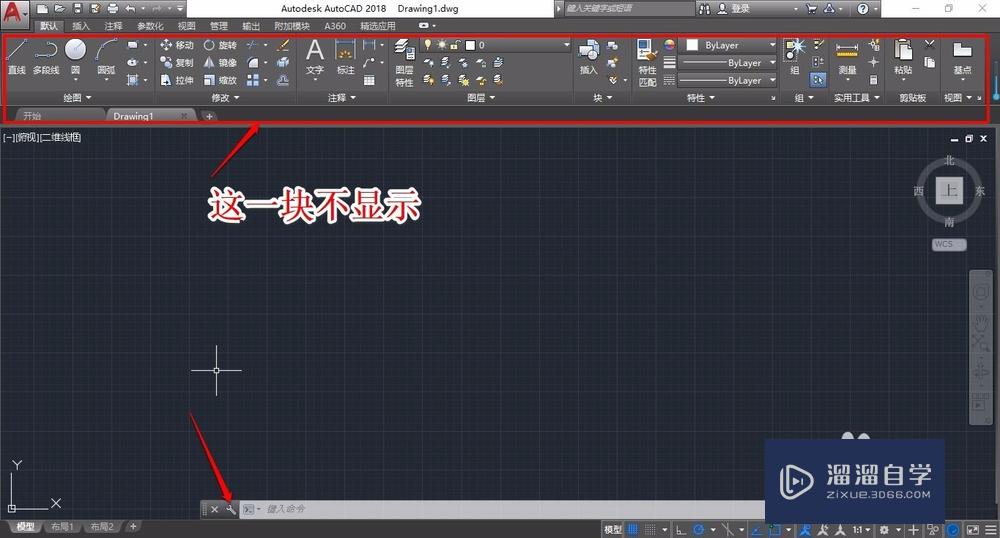Click the Rotate (旋转) tool
The height and width of the screenshot is (538, 1000).
point(220,45)
